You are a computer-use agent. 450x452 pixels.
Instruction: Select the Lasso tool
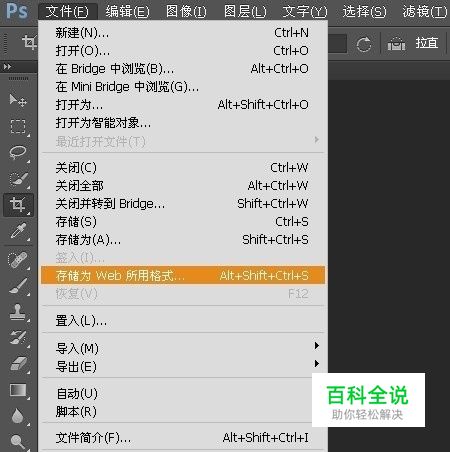18,152
